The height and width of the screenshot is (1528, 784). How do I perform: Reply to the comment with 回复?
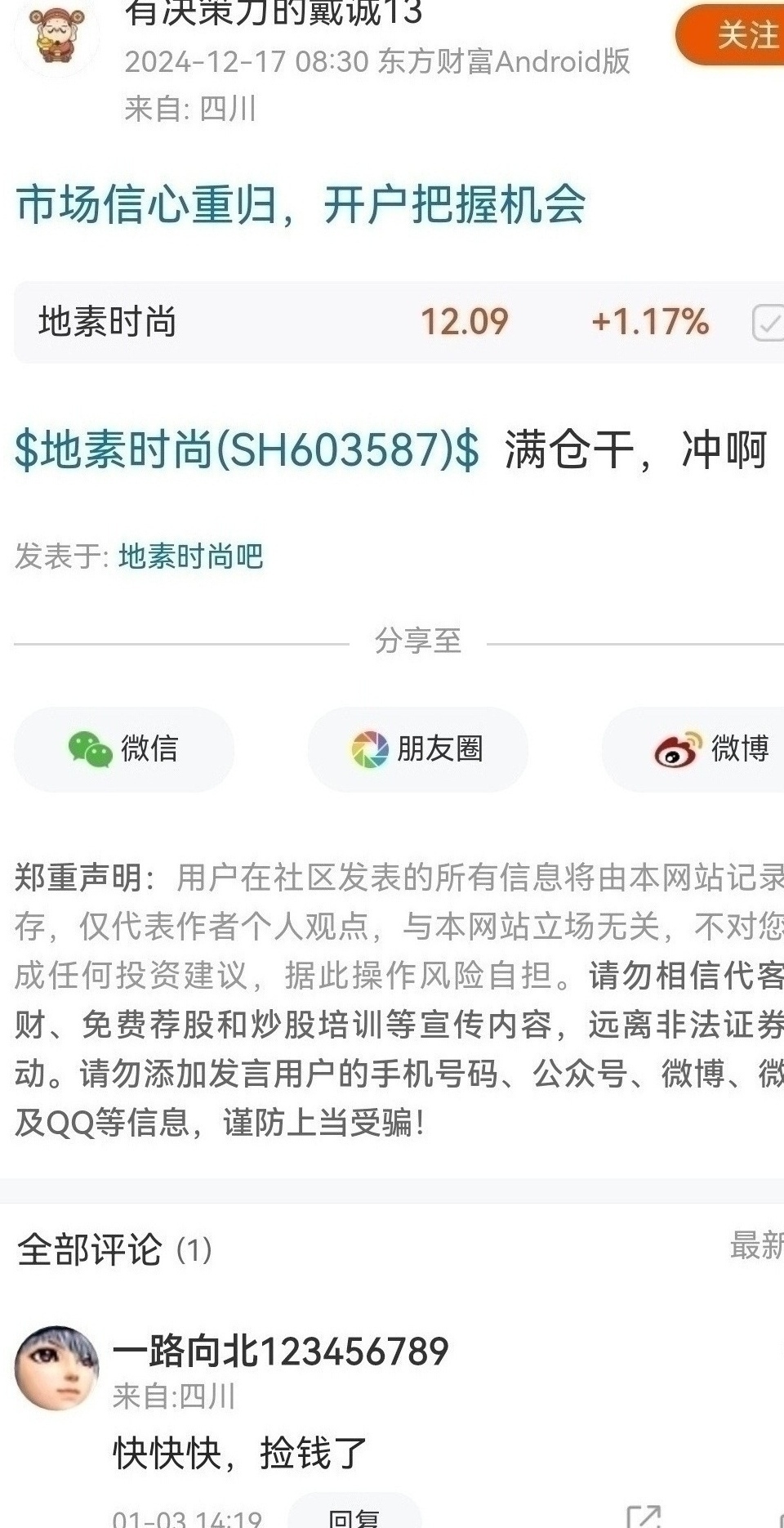[x=354, y=1514]
